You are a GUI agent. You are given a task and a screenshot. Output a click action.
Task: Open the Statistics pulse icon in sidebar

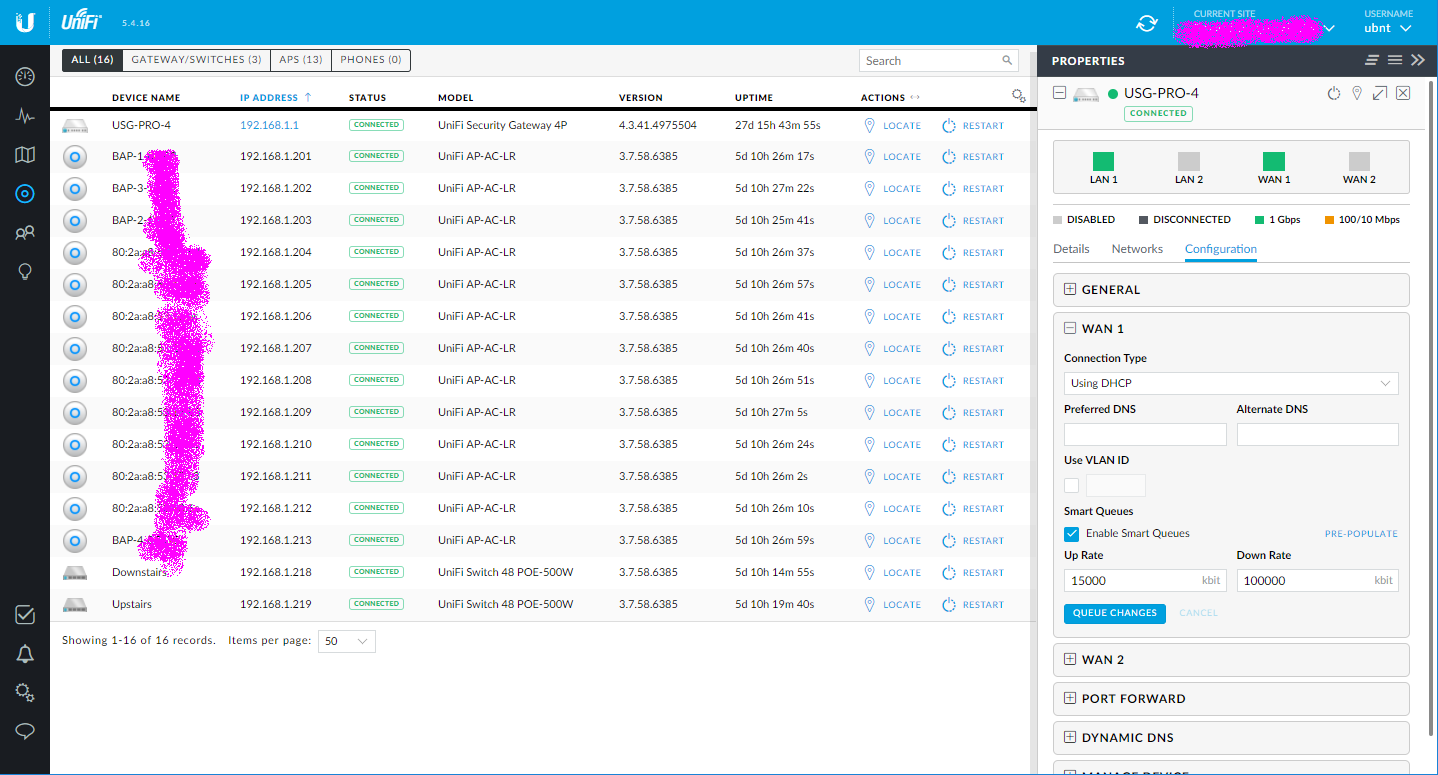(x=25, y=116)
